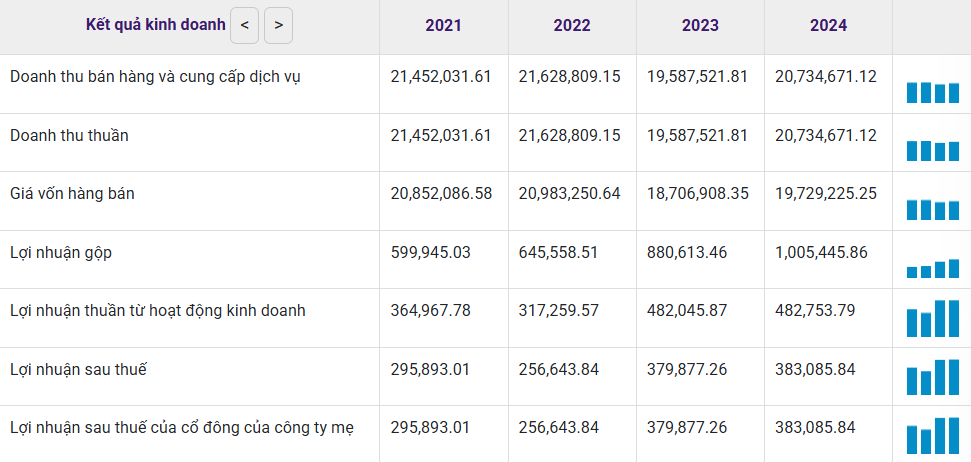
Task: Click the 2023 Giá vốn value 18,706,908.35
Action: [x=698, y=194]
